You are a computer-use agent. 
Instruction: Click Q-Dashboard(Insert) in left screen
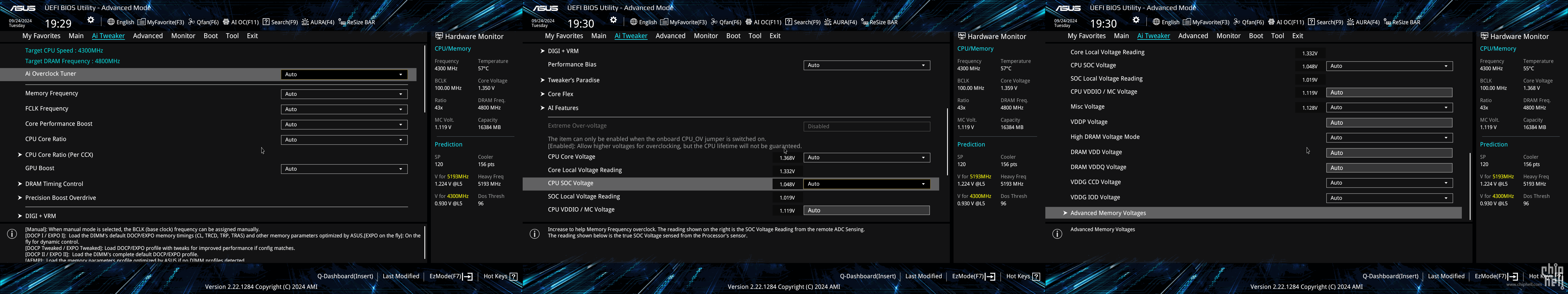click(x=345, y=276)
